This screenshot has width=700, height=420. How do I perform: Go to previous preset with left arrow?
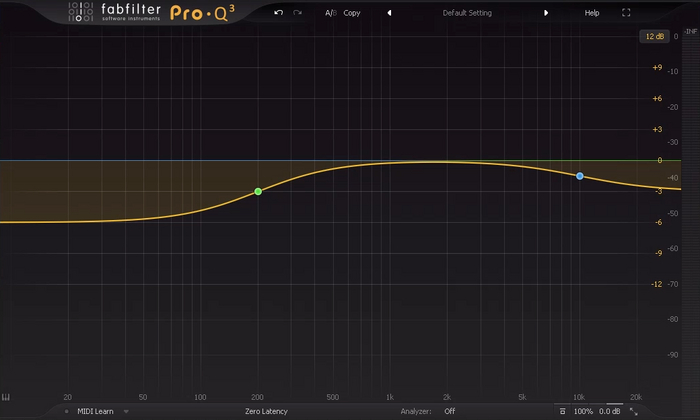point(389,13)
